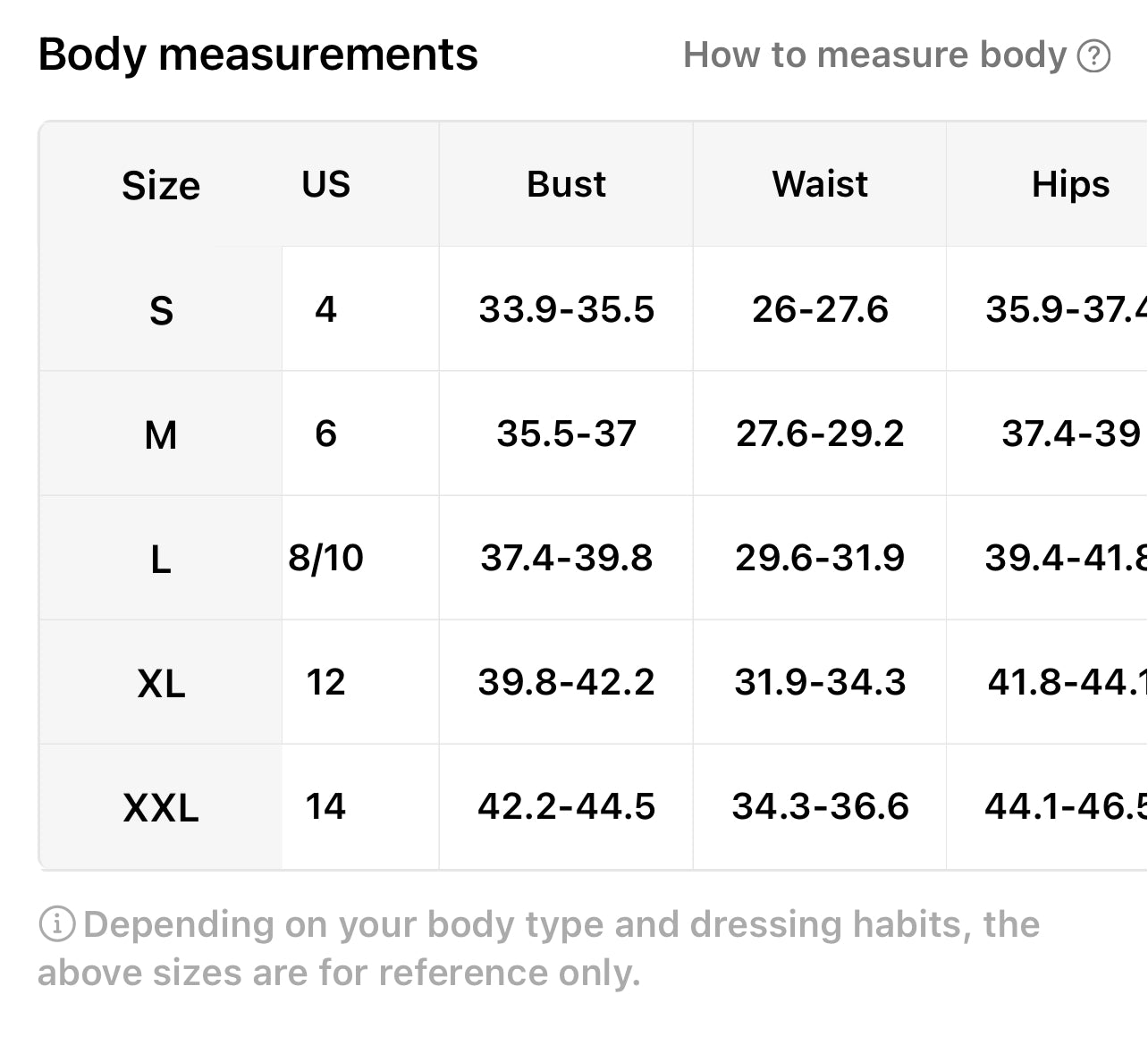1148x1045 pixels.
Task: Click bust value 39.8-42.2
Action: (x=566, y=682)
